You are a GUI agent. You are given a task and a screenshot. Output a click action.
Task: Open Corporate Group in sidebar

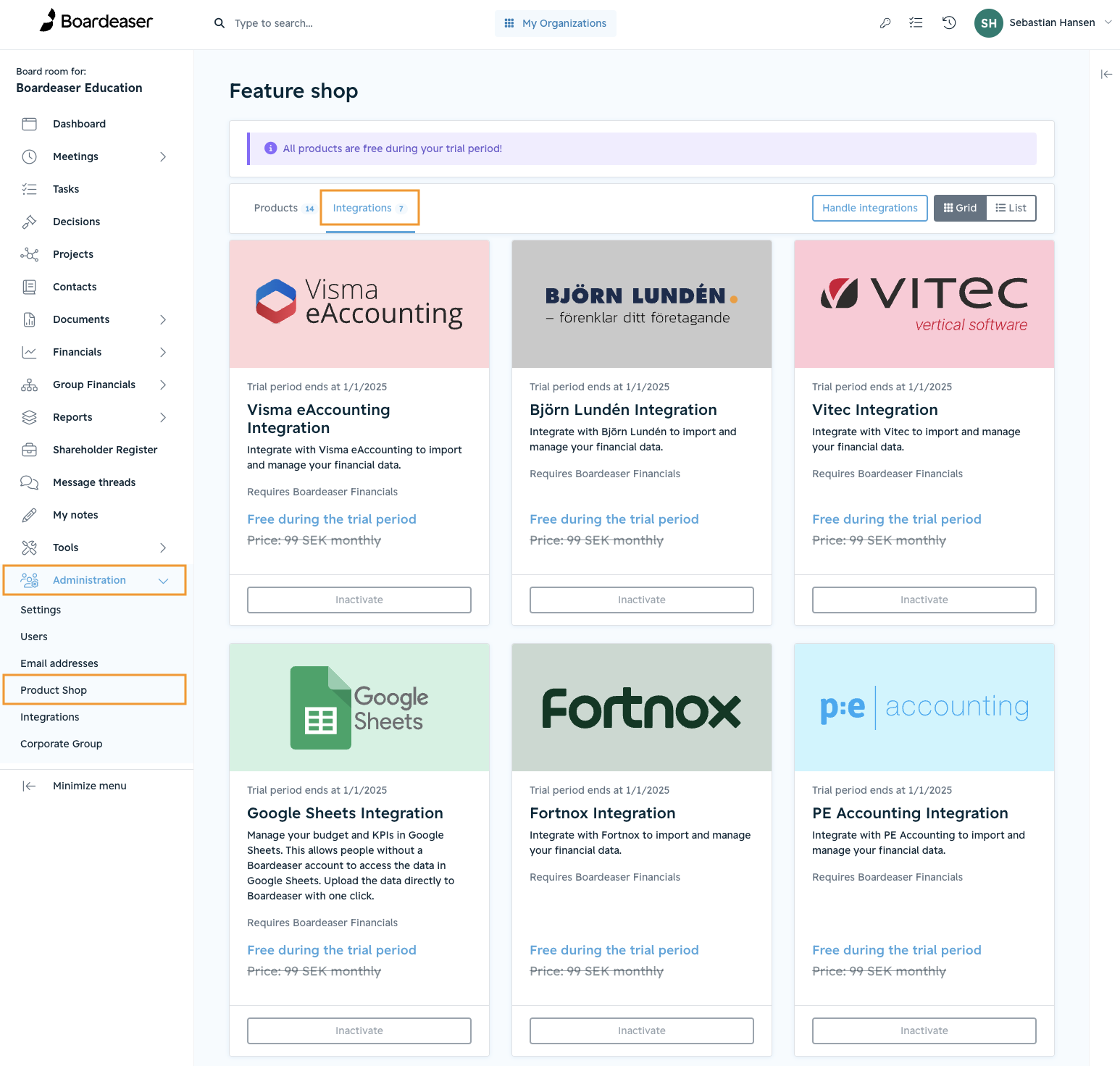point(62,744)
